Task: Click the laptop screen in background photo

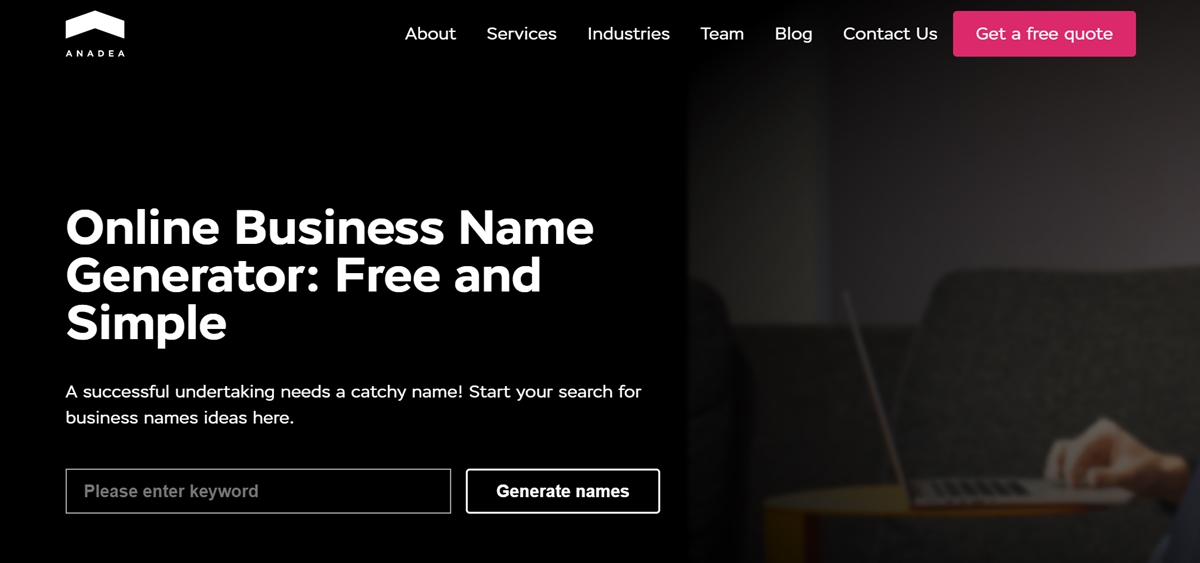Action: click(877, 400)
